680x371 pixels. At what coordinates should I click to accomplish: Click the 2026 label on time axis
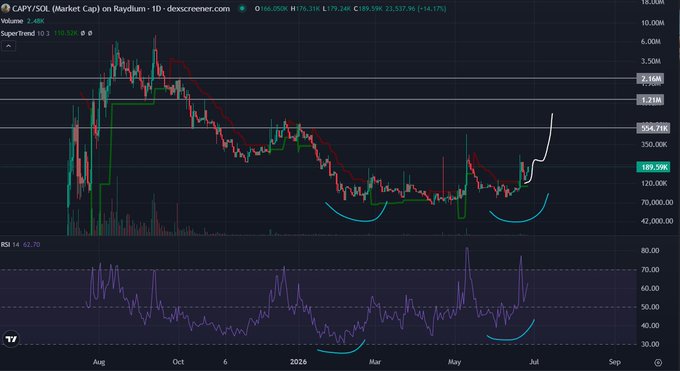click(x=298, y=362)
